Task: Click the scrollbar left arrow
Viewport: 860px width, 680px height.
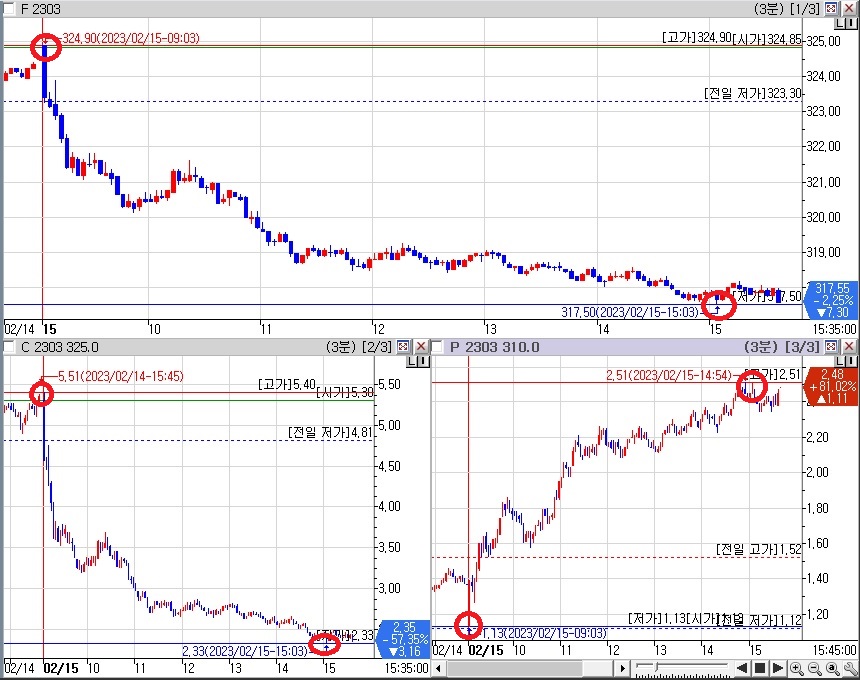Action: pos(438,668)
